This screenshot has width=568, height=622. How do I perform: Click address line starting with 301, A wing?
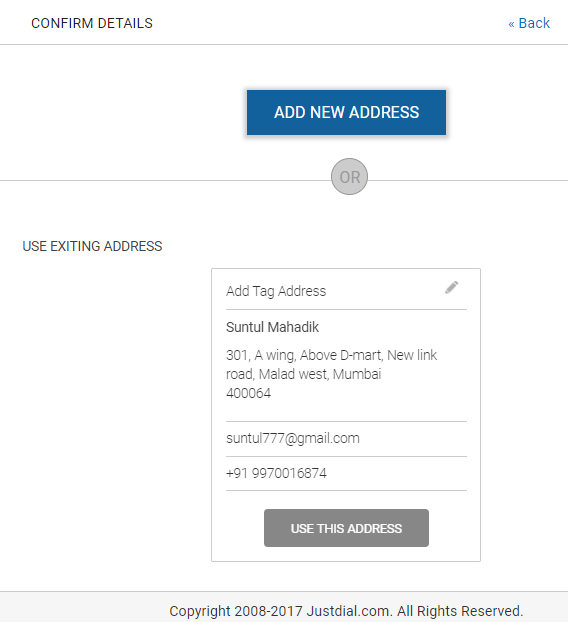pyautogui.click(x=332, y=355)
